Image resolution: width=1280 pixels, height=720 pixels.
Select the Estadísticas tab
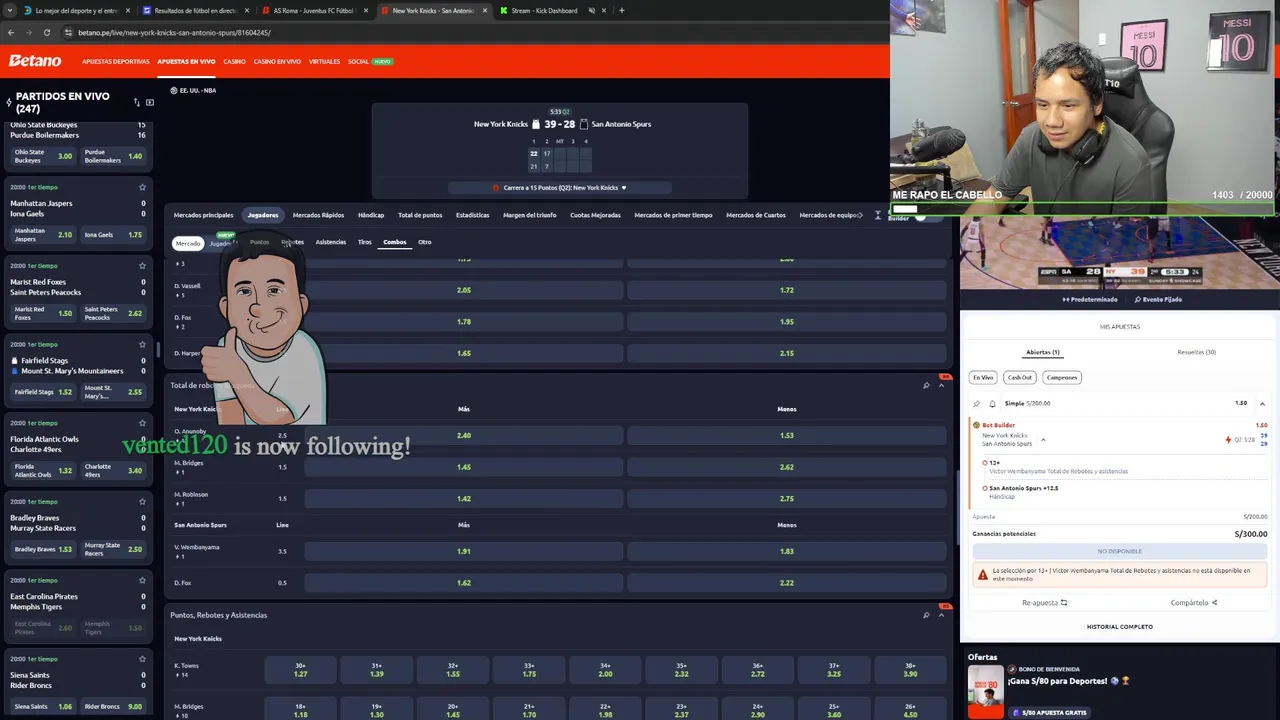tap(472, 215)
